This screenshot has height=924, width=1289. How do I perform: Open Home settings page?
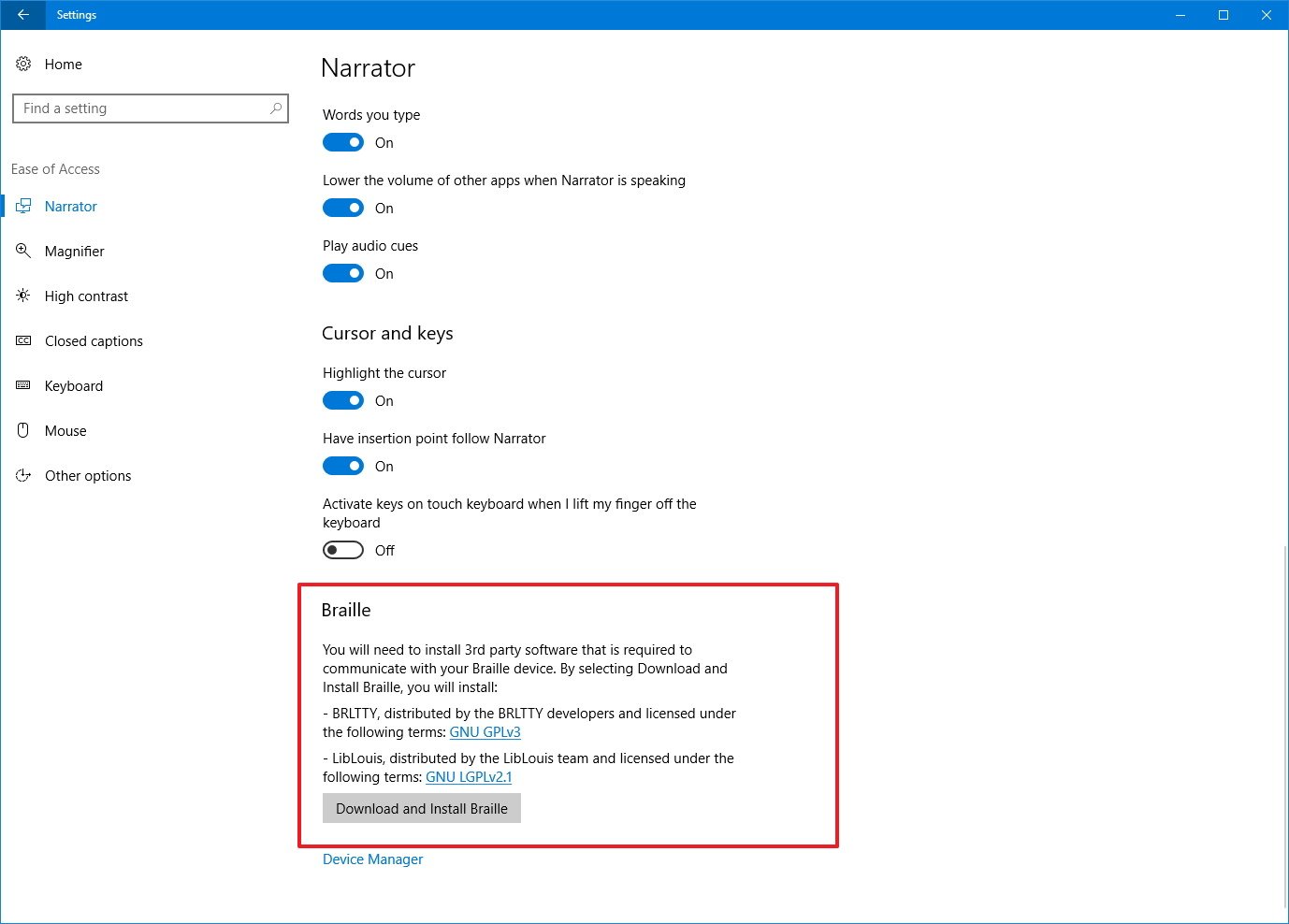pyautogui.click(x=64, y=65)
